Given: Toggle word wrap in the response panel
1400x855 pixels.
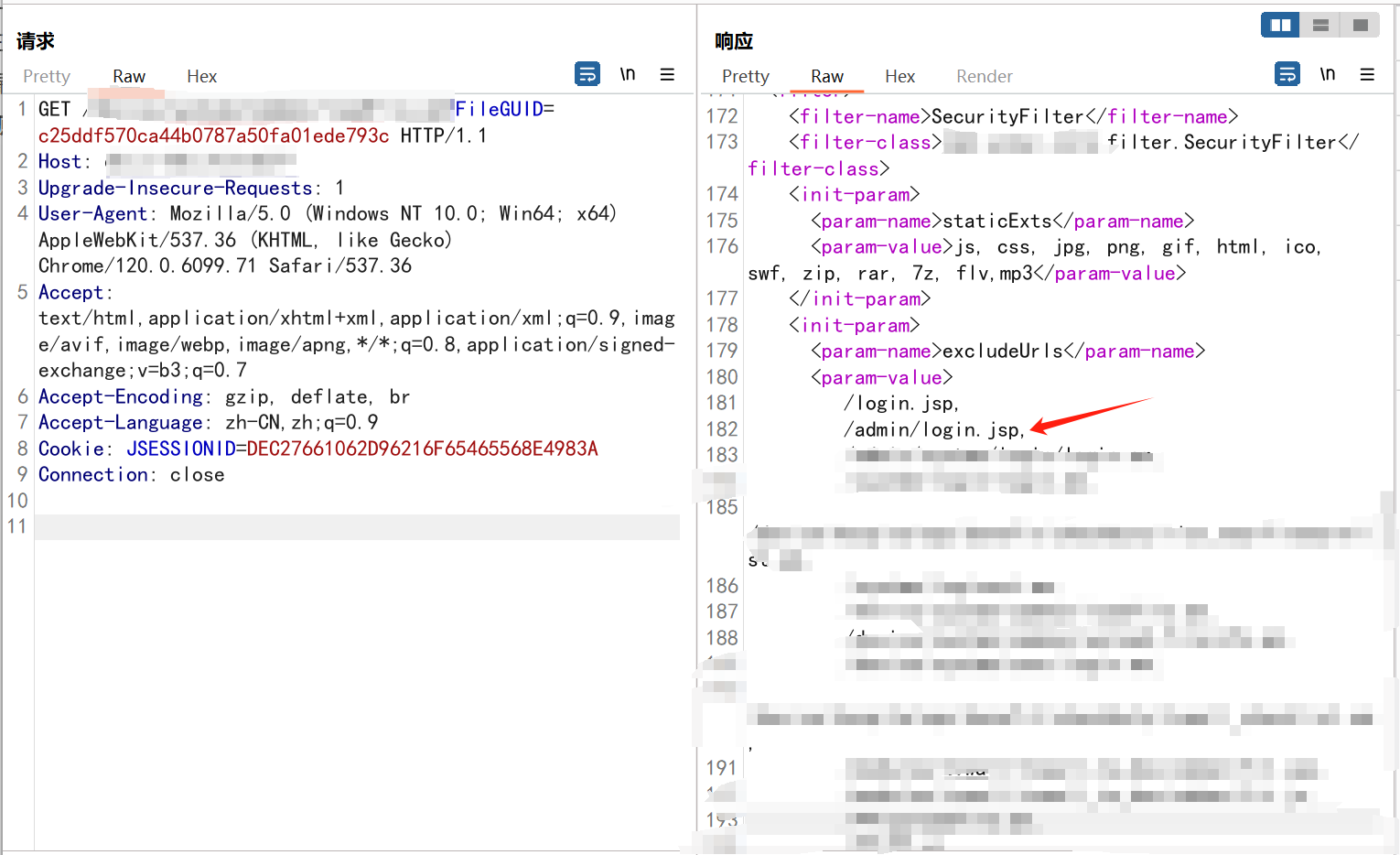Looking at the screenshot, I should [x=1287, y=74].
